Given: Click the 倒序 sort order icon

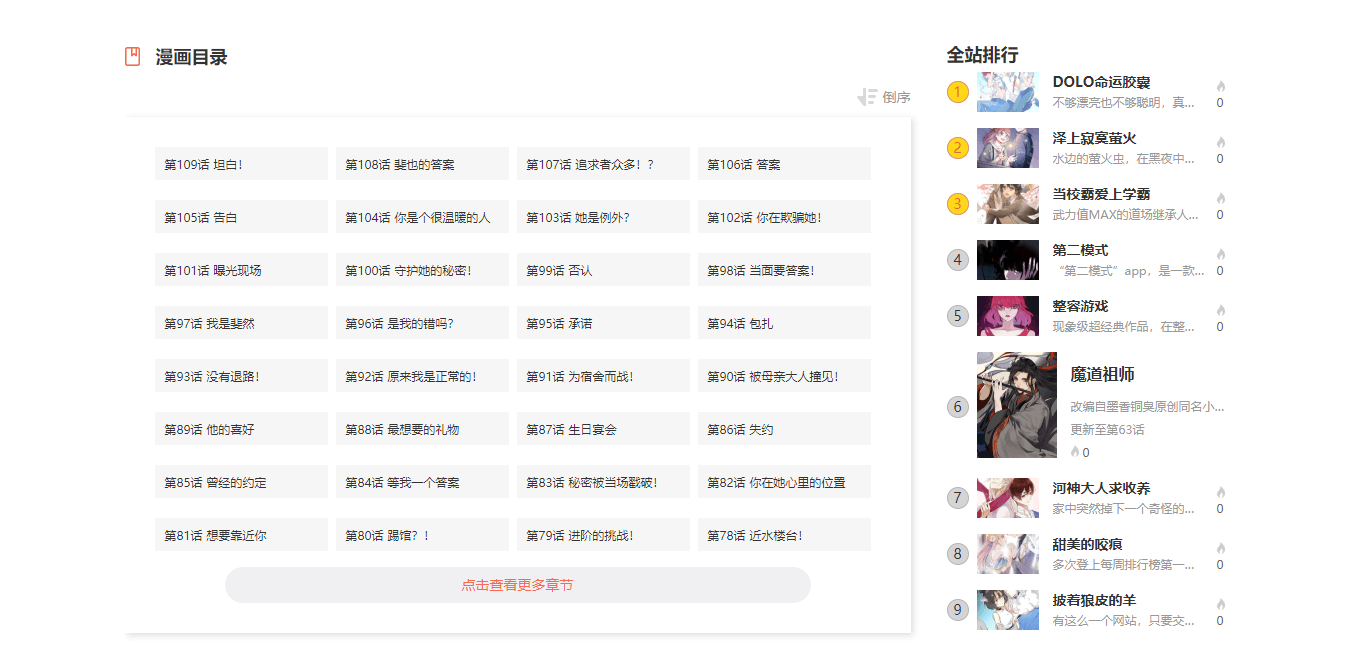Looking at the screenshot, I should point(867,97).
